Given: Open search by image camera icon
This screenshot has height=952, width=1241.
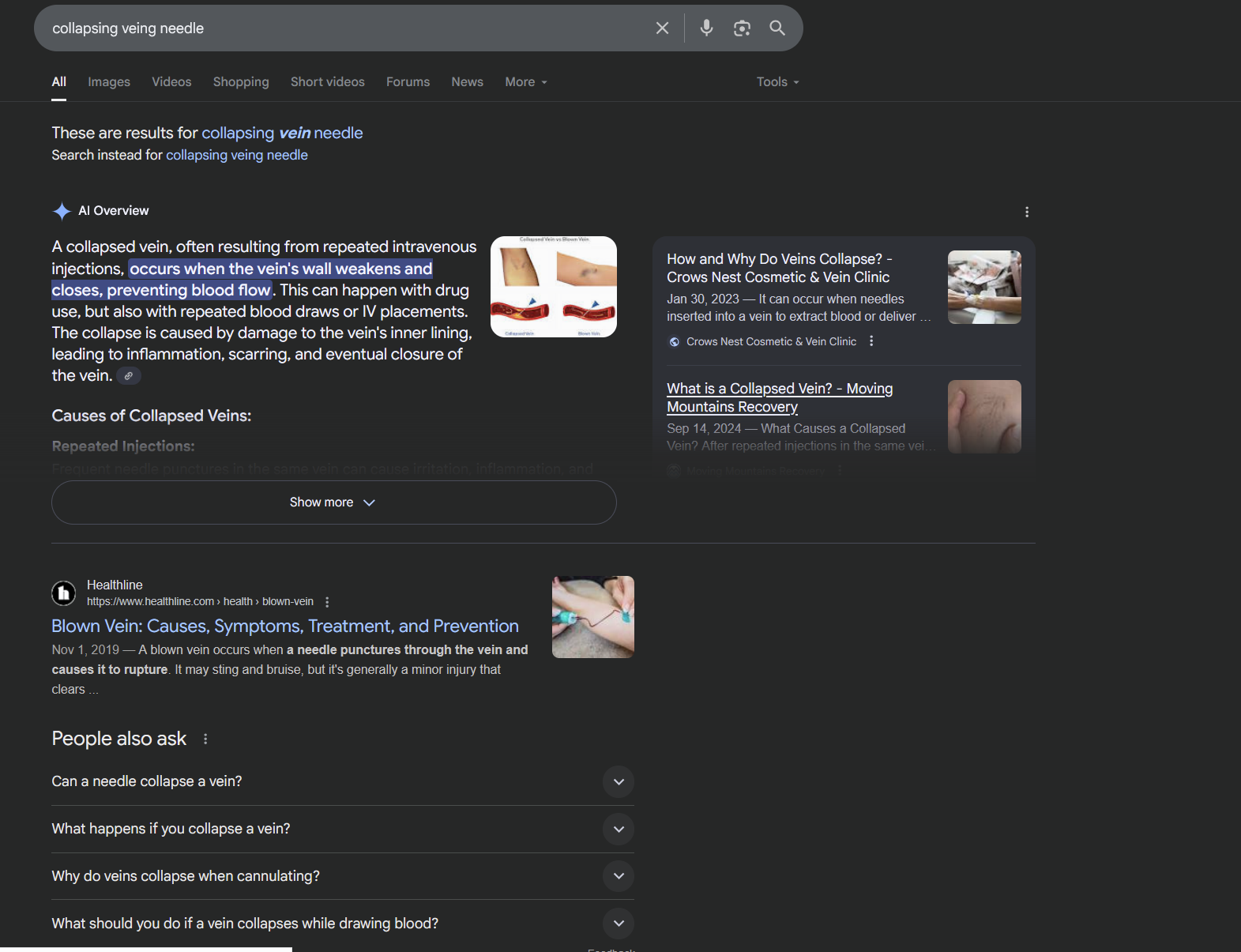Looking at the screenshot, I should click(x=742, y=28).
